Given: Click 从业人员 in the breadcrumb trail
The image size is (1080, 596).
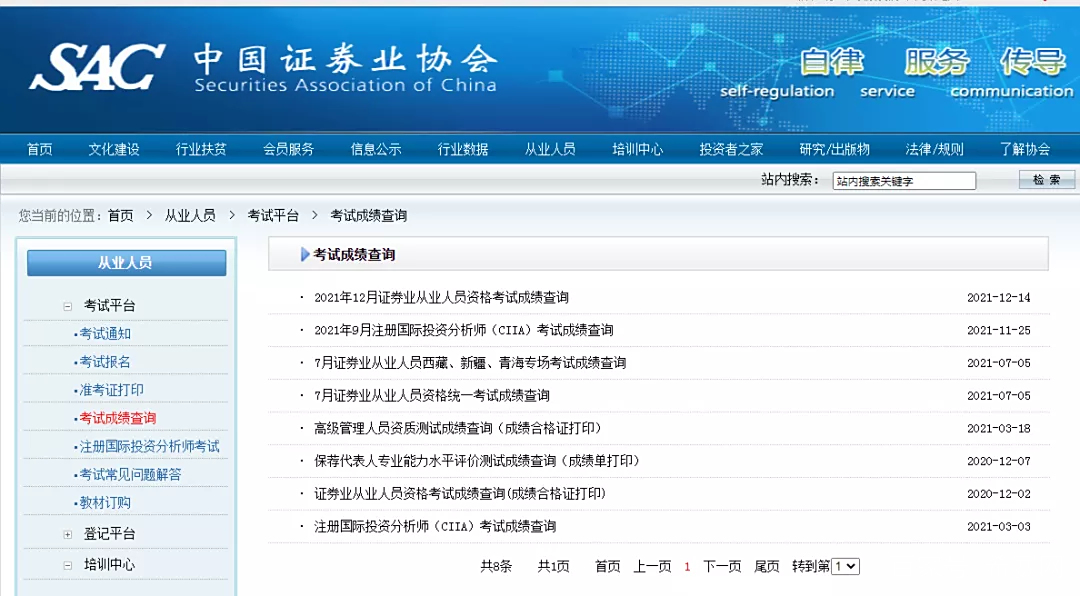Looking at the screenshot, I should (190, 214).
